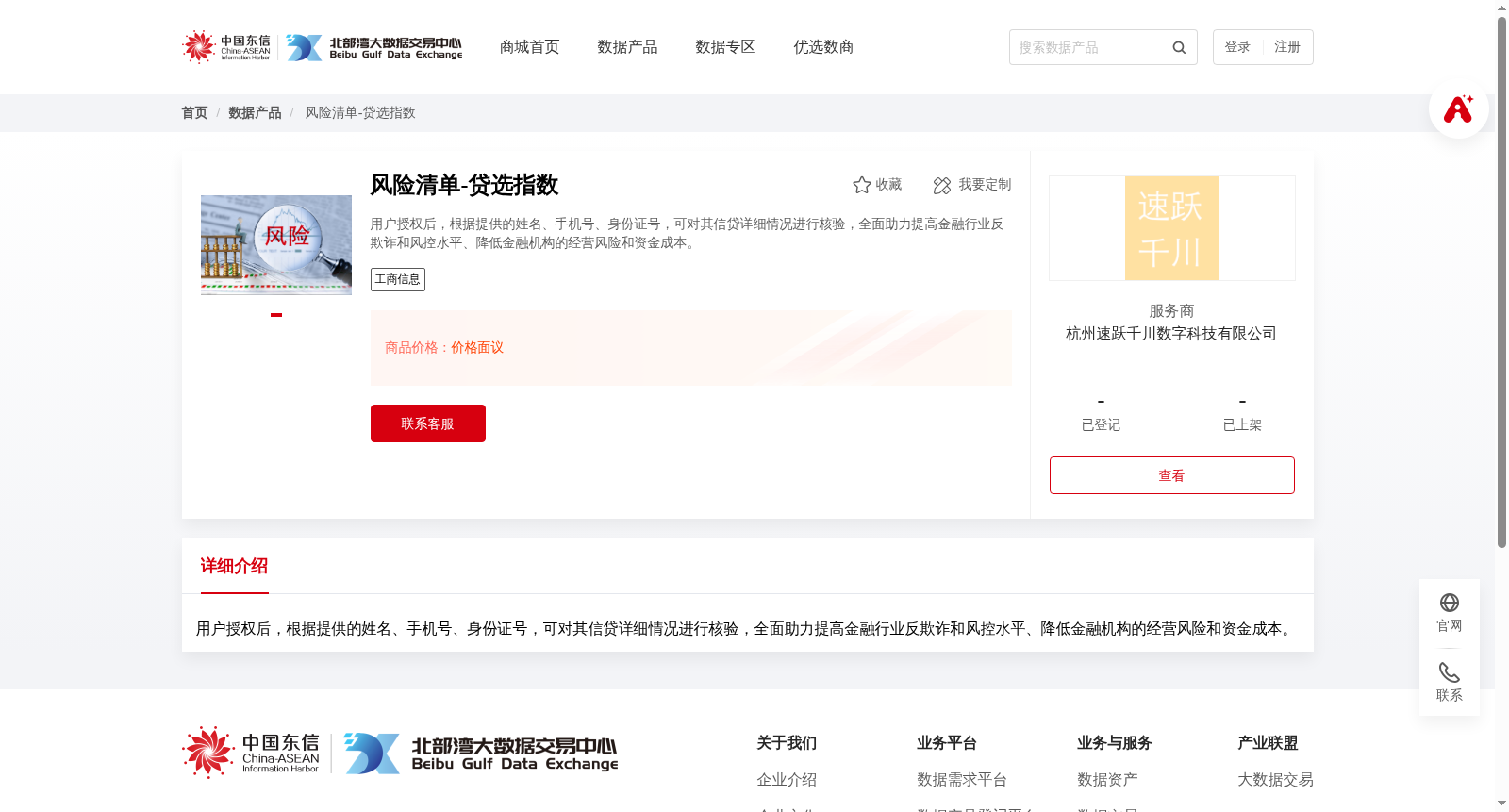Open 数据专区 in top navigation
Image resolution: width=1509 pixels, height=812 pixels.
click(725, 47)
